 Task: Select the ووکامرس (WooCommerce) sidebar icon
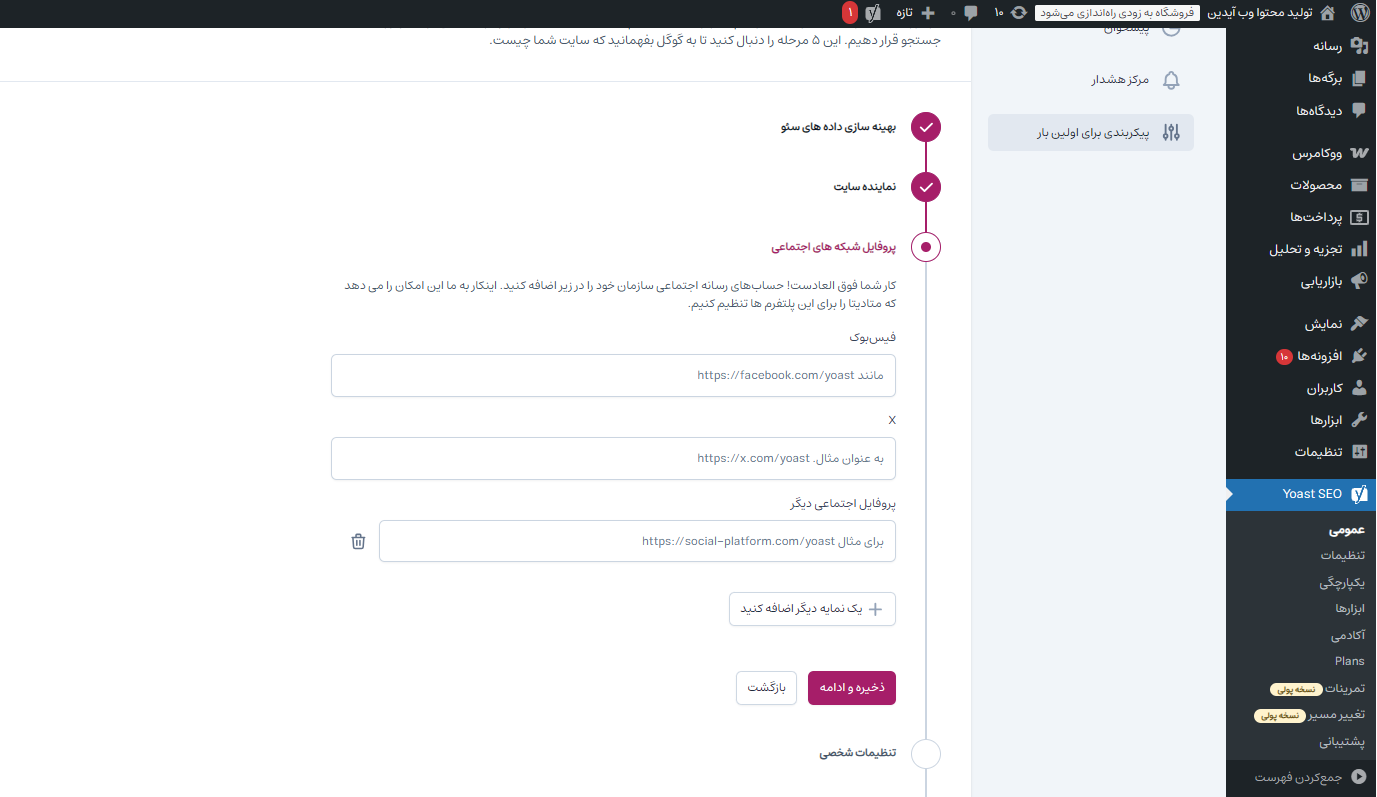click(1358, 152)
